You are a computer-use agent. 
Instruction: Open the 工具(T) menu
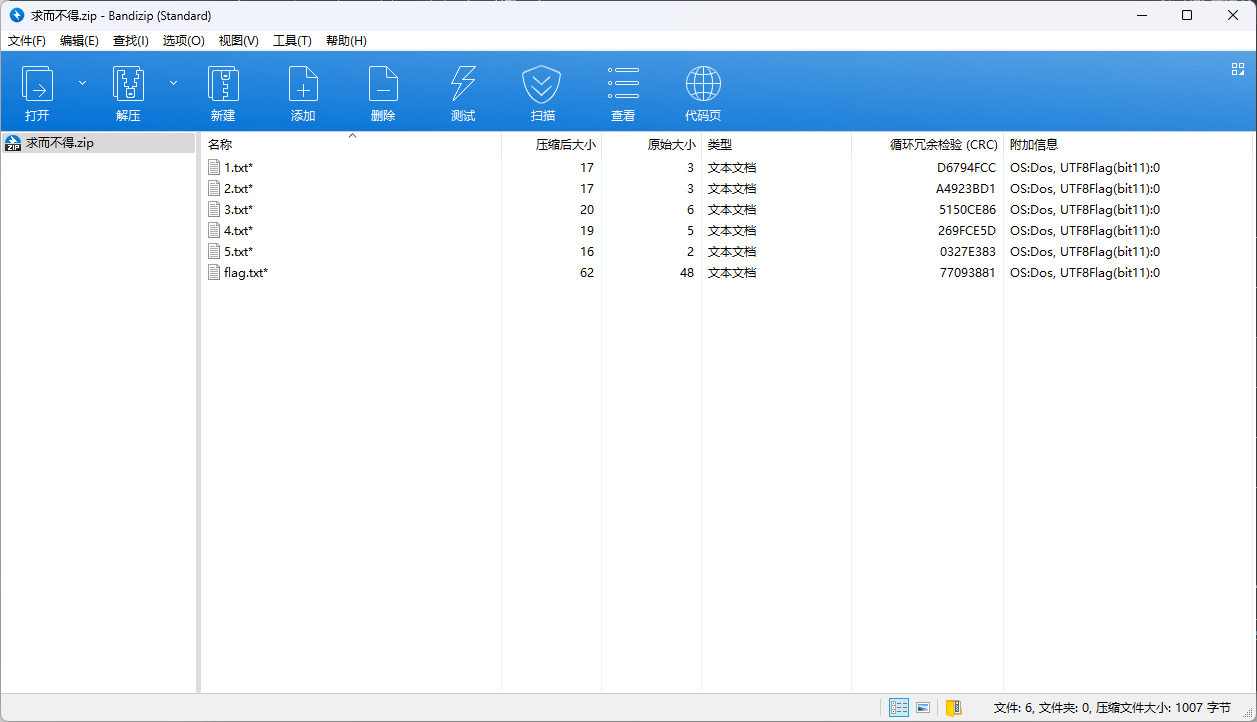[292, 41]
